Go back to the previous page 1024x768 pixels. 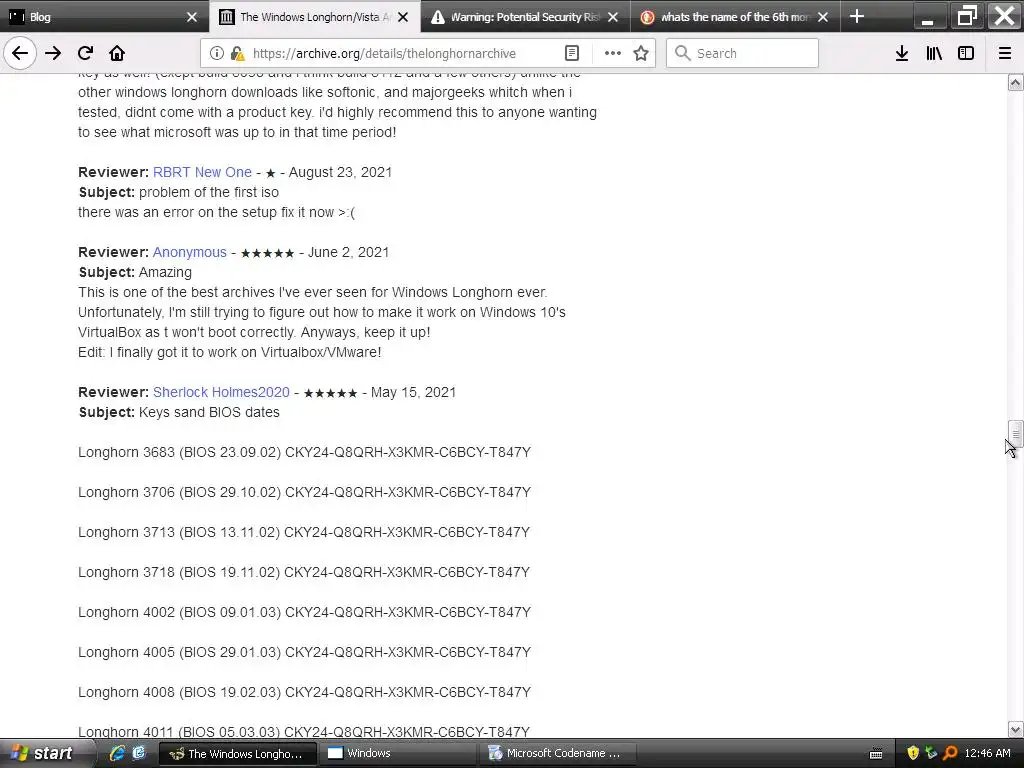[x=20, y=53]
